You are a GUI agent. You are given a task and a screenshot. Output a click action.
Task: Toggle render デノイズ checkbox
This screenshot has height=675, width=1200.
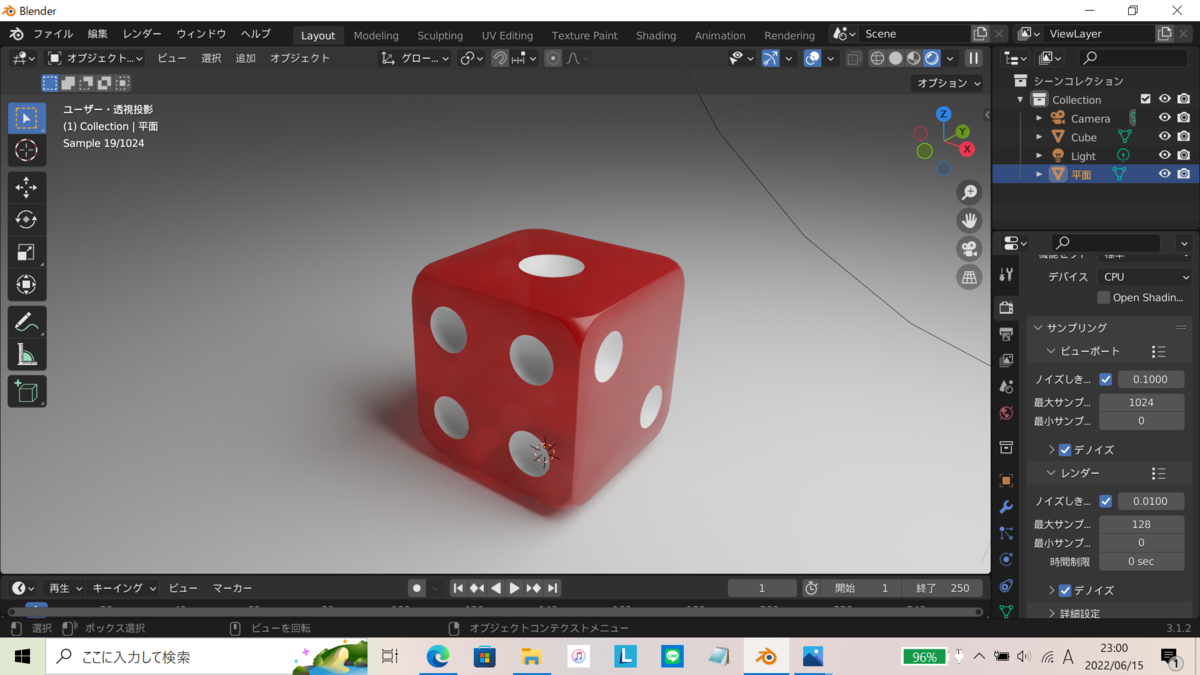(1065, 591)
